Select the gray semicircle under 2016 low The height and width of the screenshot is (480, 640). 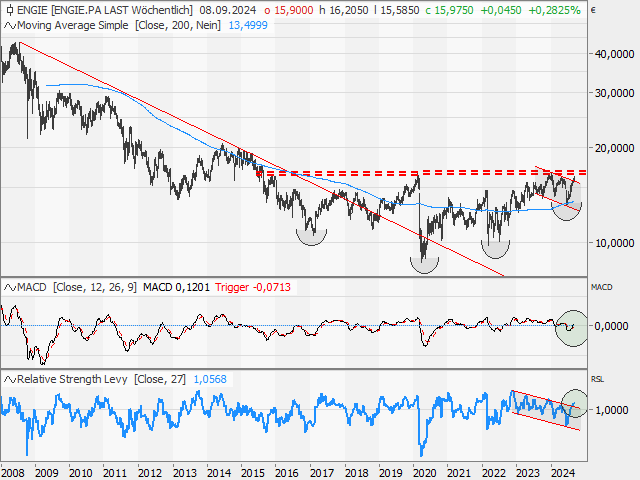coord(311,238)
